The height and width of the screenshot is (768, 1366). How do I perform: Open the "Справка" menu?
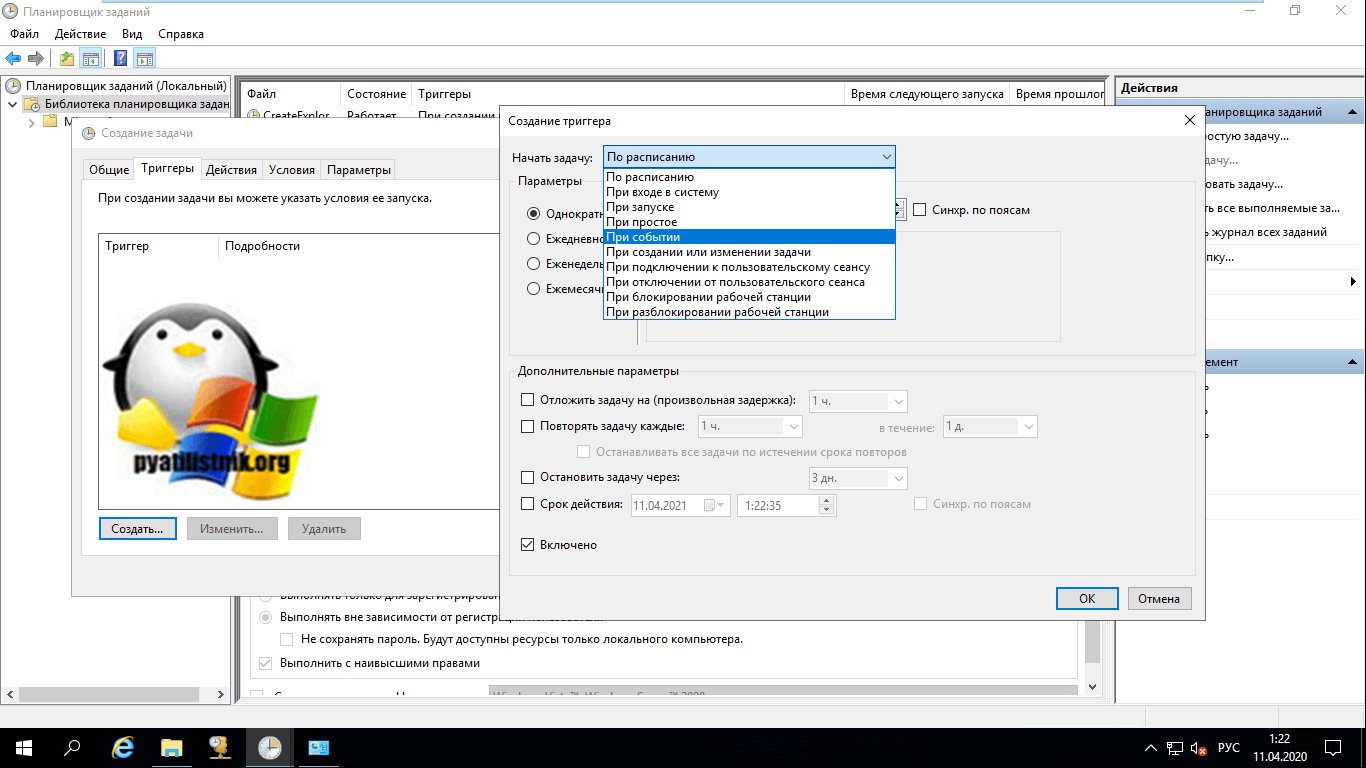click(180, 34)
